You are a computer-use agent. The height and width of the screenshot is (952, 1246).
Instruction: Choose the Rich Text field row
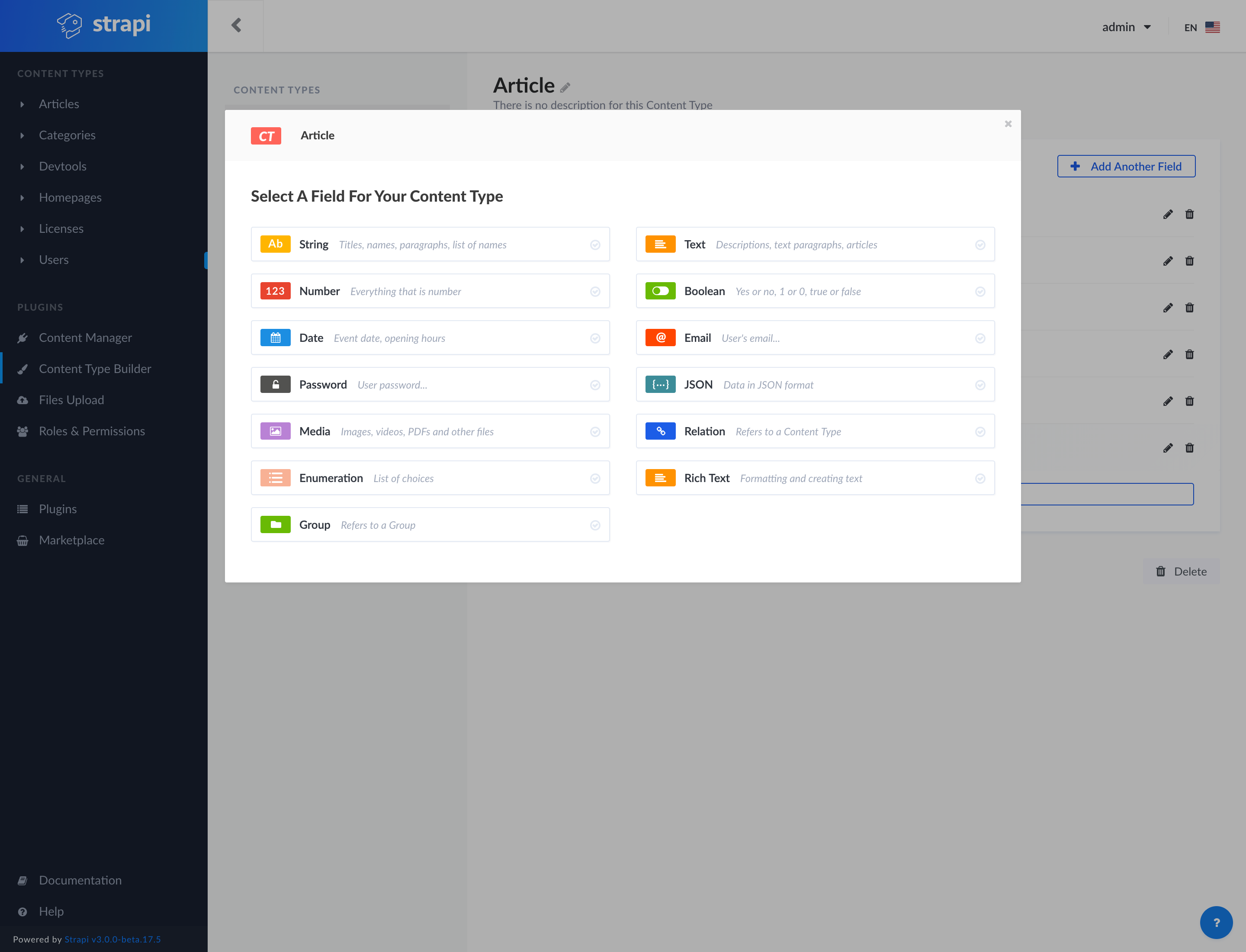coord(815,478)
